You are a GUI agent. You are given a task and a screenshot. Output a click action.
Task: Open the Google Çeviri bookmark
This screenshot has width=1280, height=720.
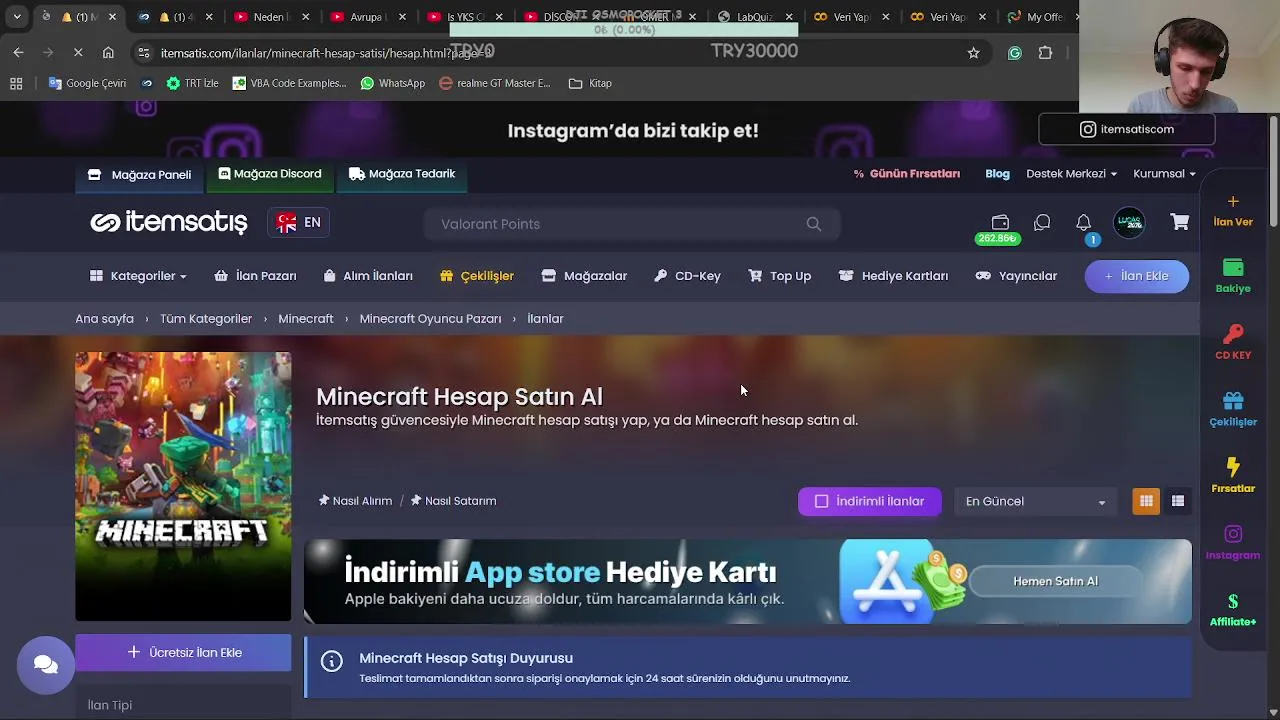pos(87,83)
